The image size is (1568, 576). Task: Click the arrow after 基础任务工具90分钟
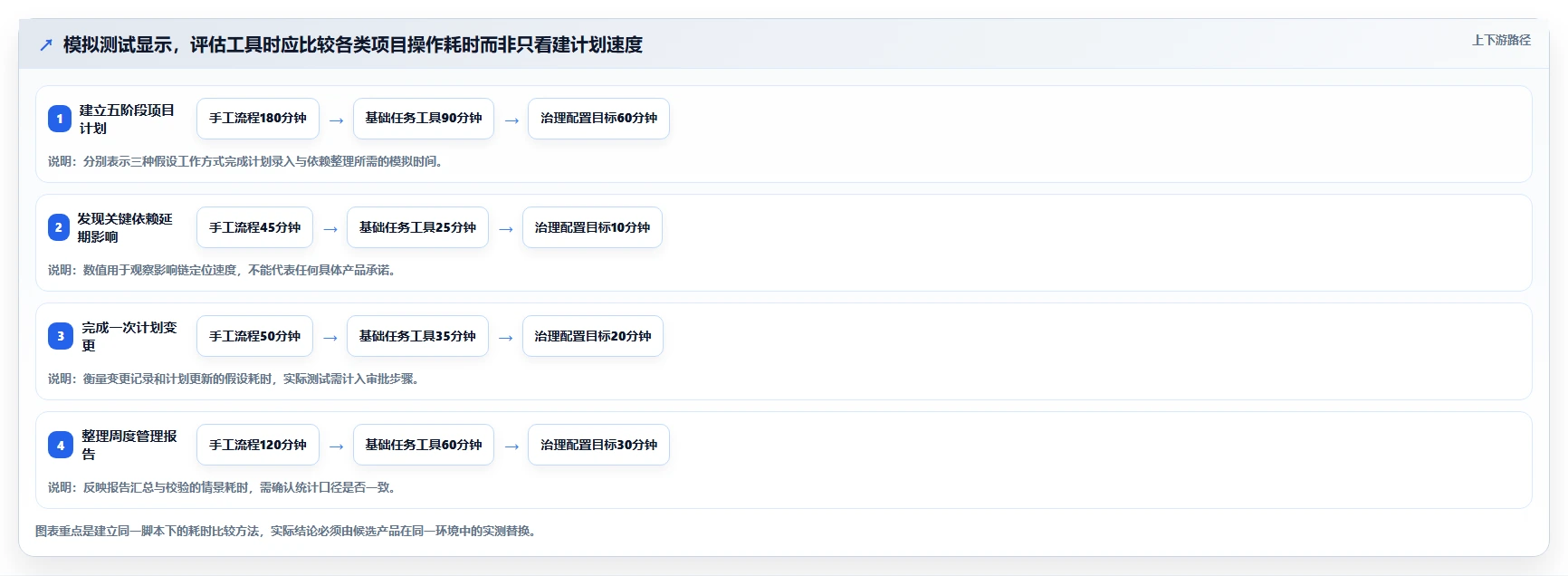pyautogui.click(x=512, y=120)
